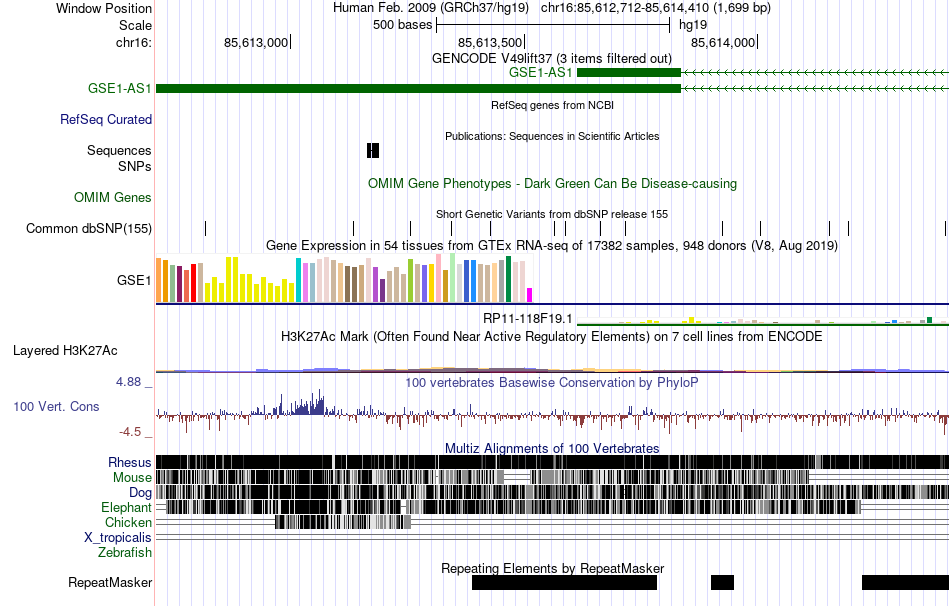Click the OMIM Gene Phenotypes track title
Viewport: 950px width, 606px height.
tap(553, 184)
